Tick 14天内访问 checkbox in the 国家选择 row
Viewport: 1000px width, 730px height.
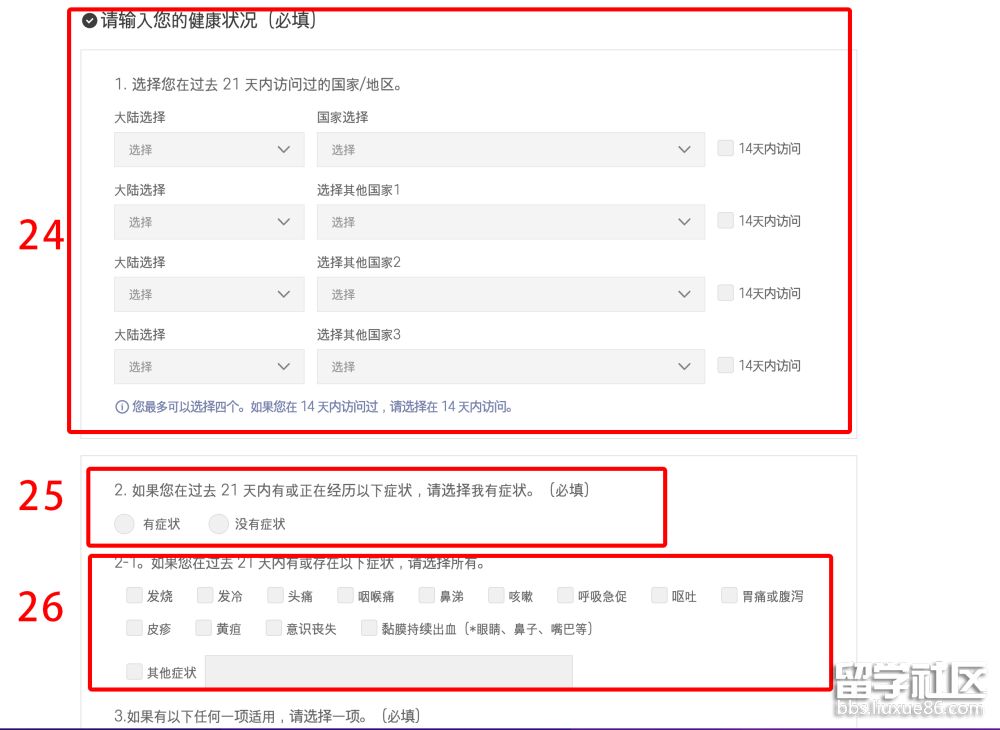[x=725, y=148]
